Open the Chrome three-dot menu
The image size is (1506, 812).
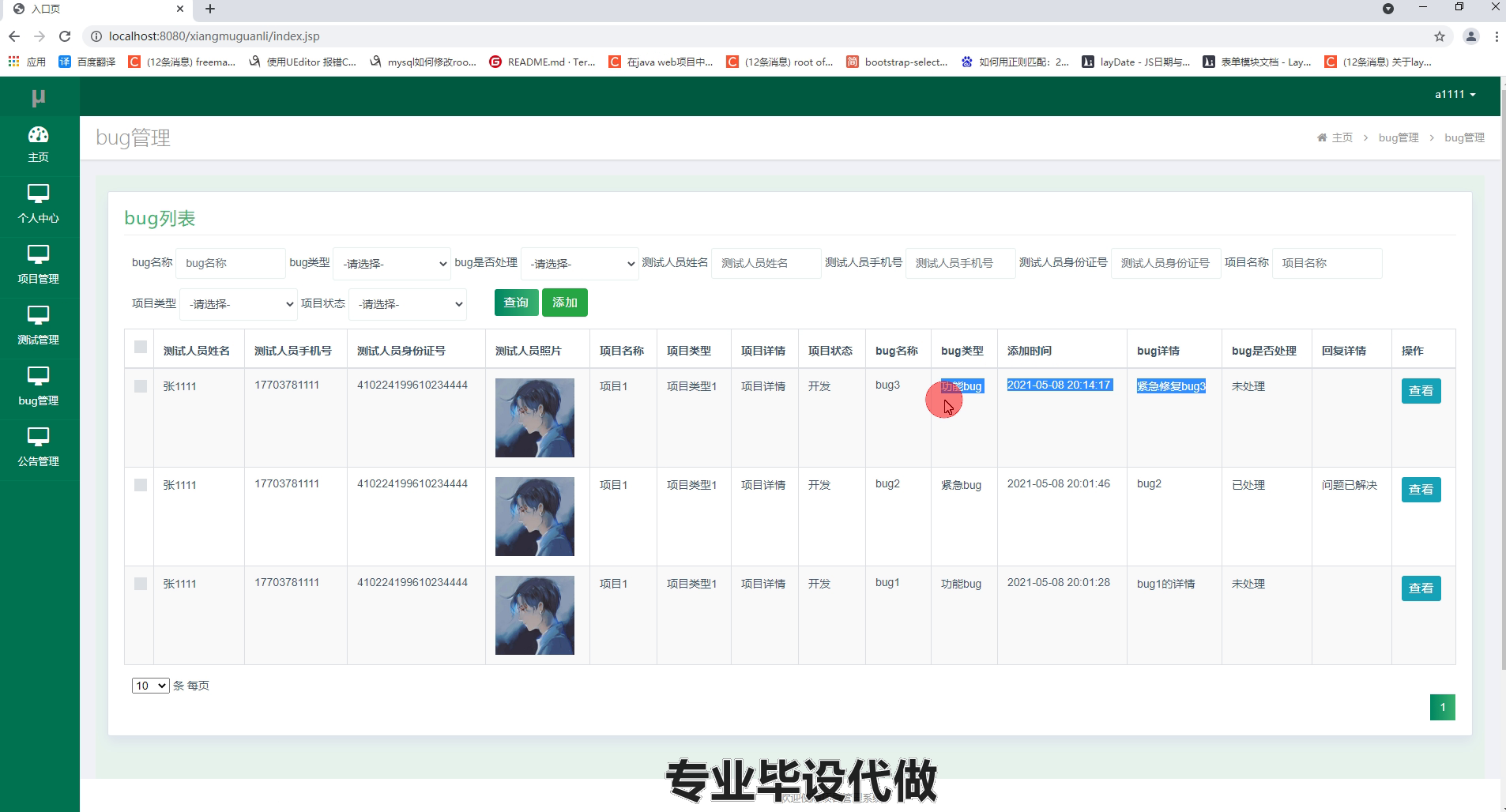click(1497, 36)
